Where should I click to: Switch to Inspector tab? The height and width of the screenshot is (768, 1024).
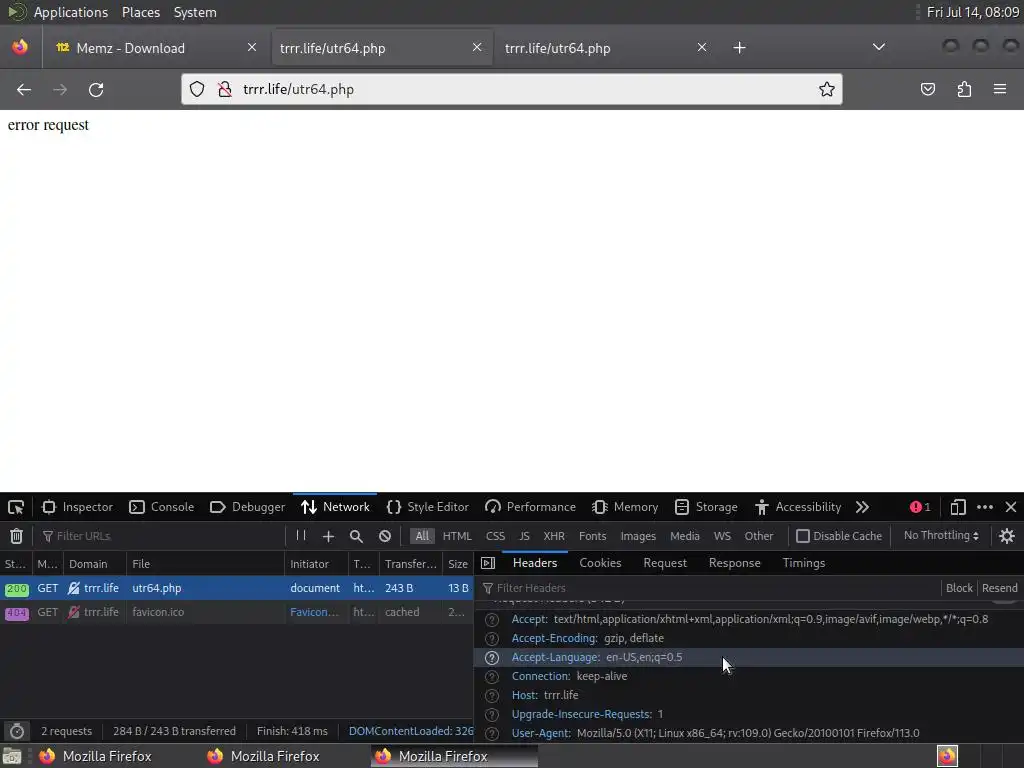pyautogui.click(x=77, y=507)
